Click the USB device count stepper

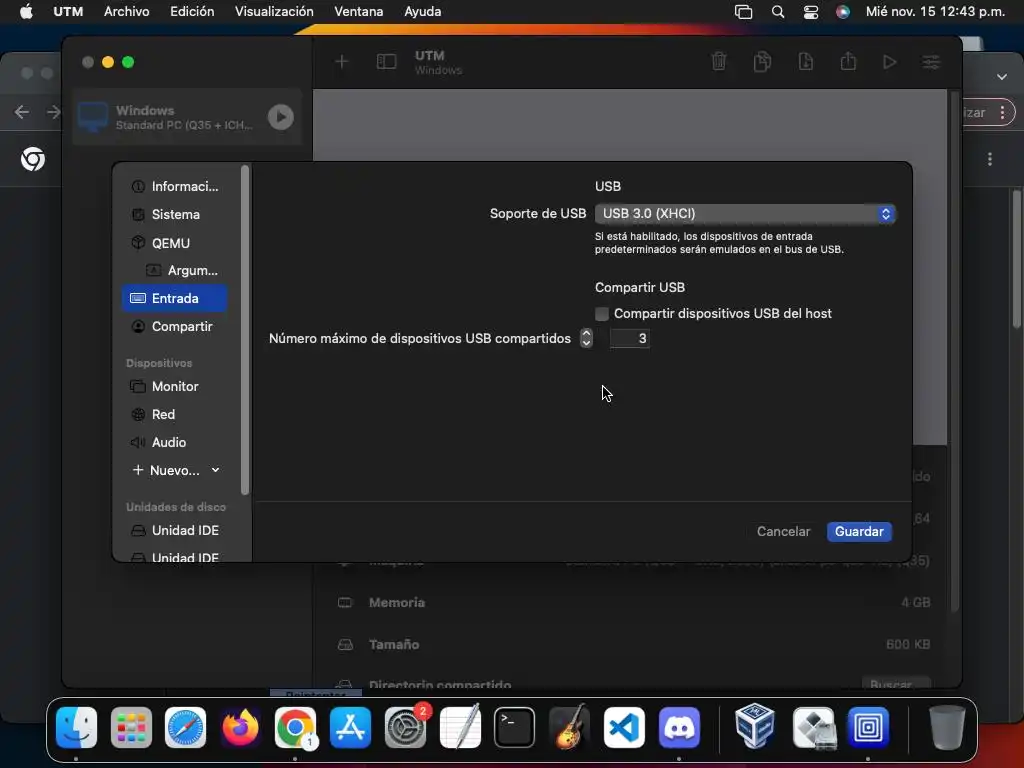[x=586, y=338]
